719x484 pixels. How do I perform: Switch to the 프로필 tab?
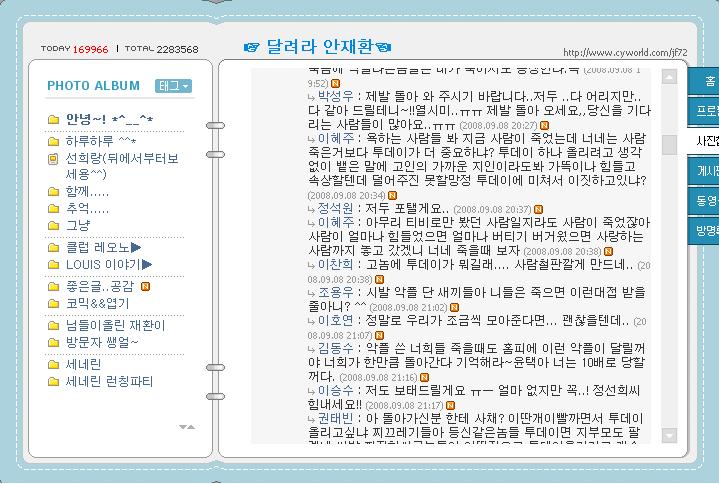point(707,111)
